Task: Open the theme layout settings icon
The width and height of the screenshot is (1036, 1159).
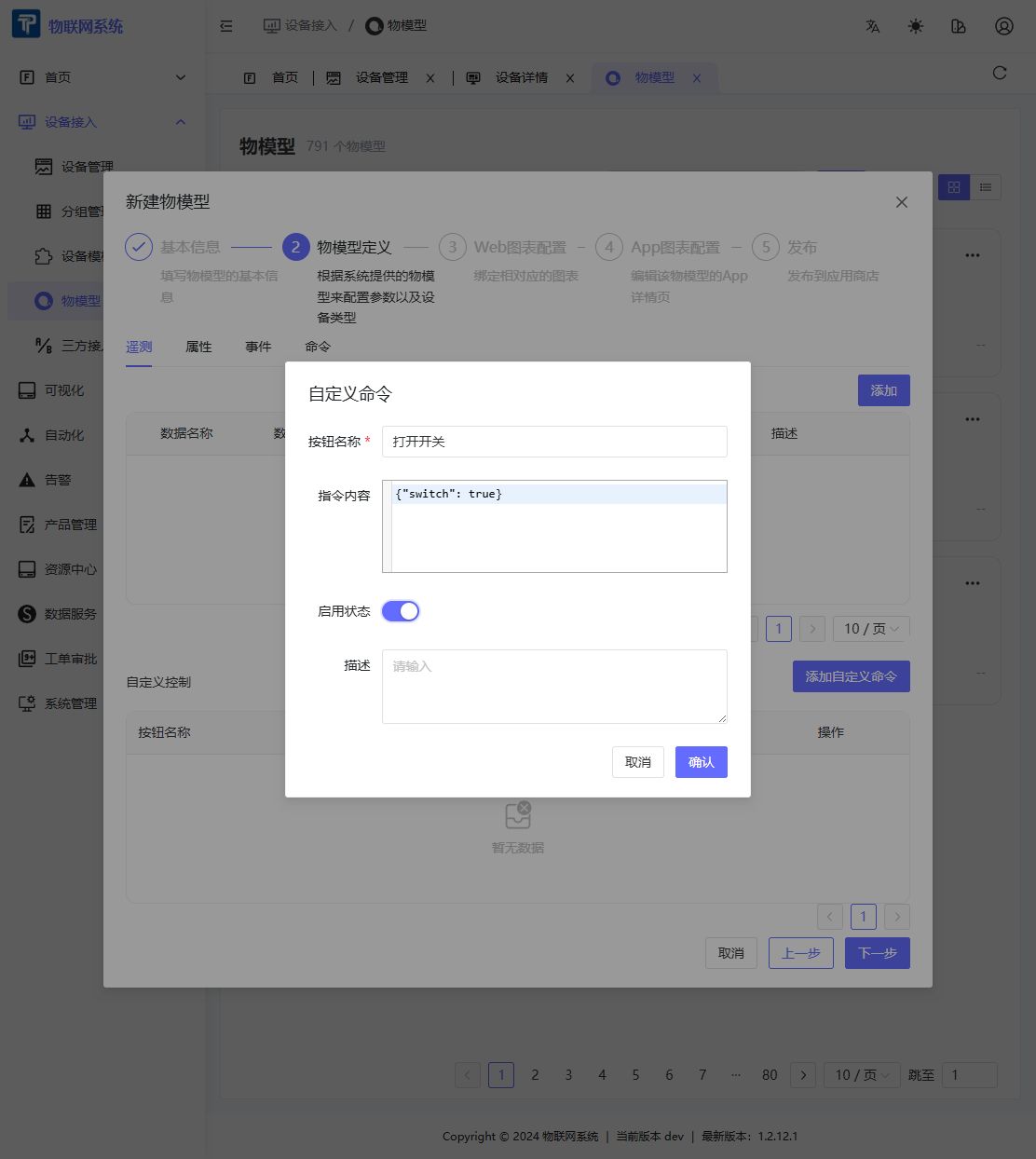Action: pyautogui.click(x=959, y=26)
